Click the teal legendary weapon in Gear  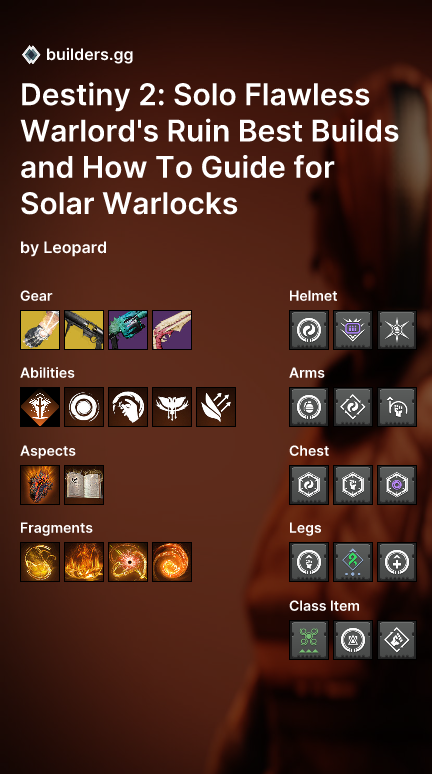click(128, 330)
